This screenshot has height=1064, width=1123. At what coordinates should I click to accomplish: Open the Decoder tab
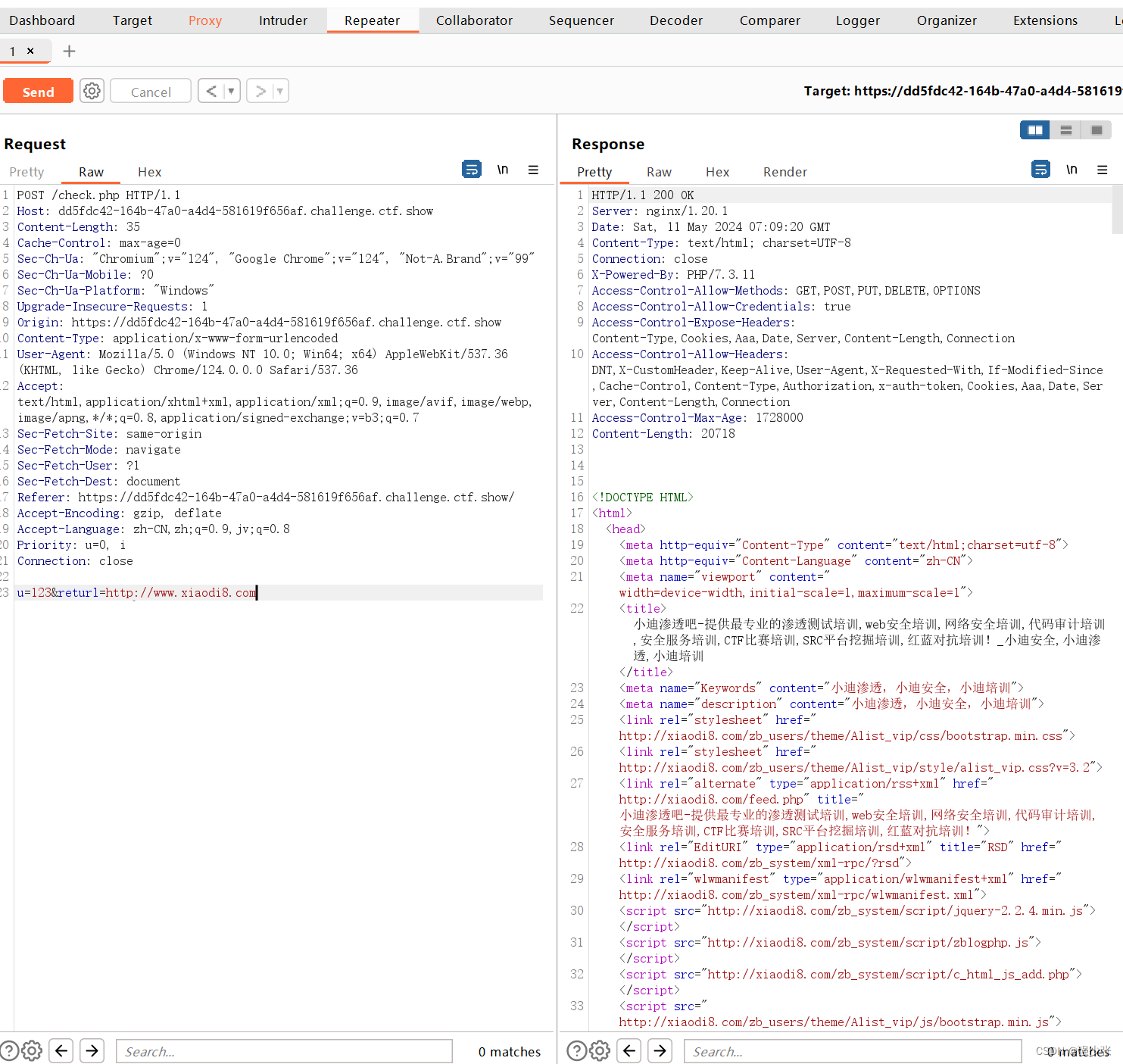(676, 20)
